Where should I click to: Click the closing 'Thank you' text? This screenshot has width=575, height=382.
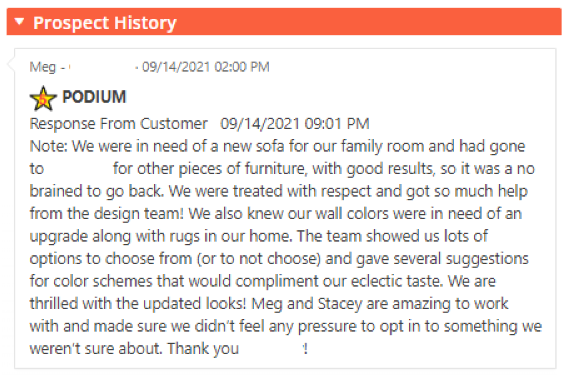[x=203, y=349]
